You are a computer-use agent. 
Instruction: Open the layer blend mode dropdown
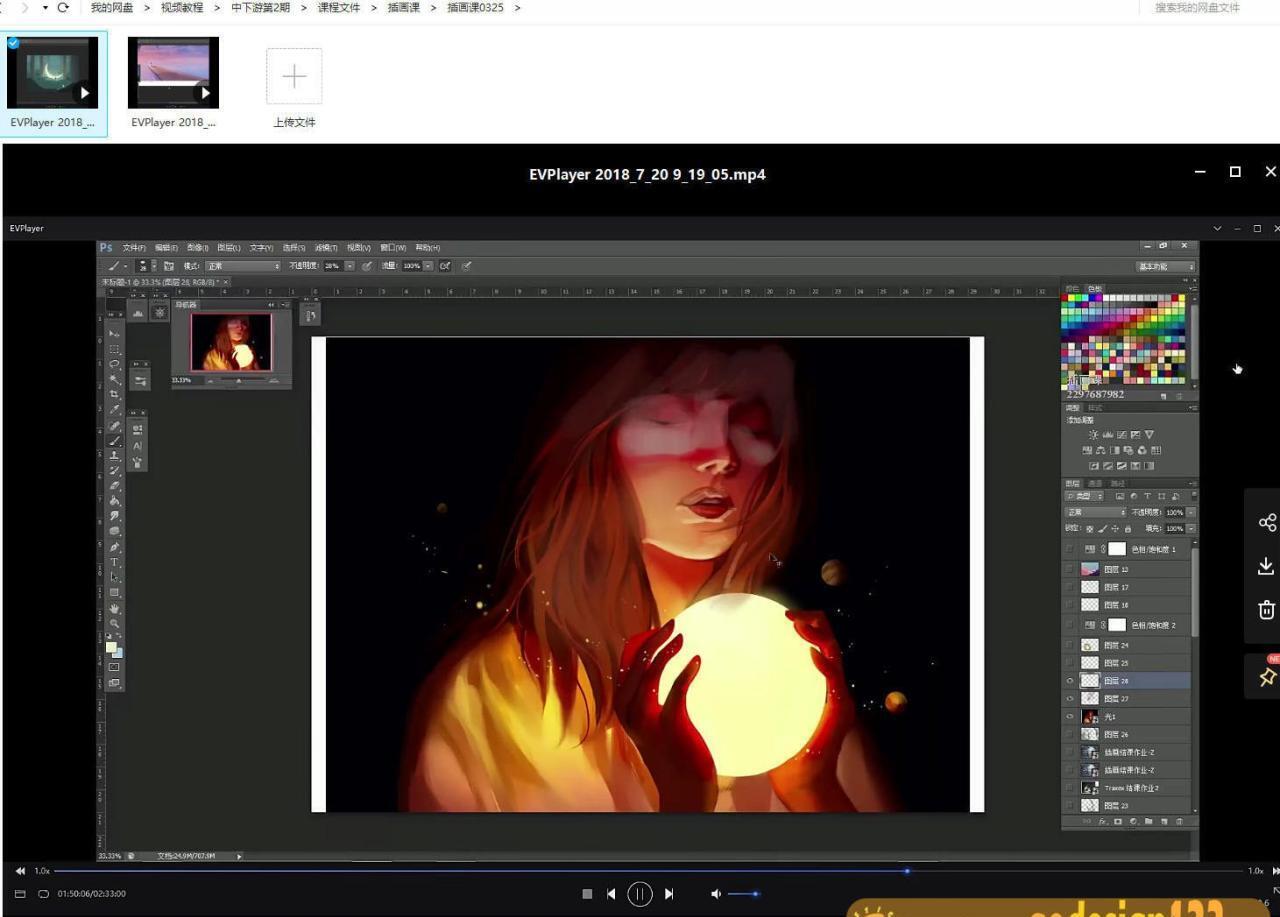(x=1095, y=513)
